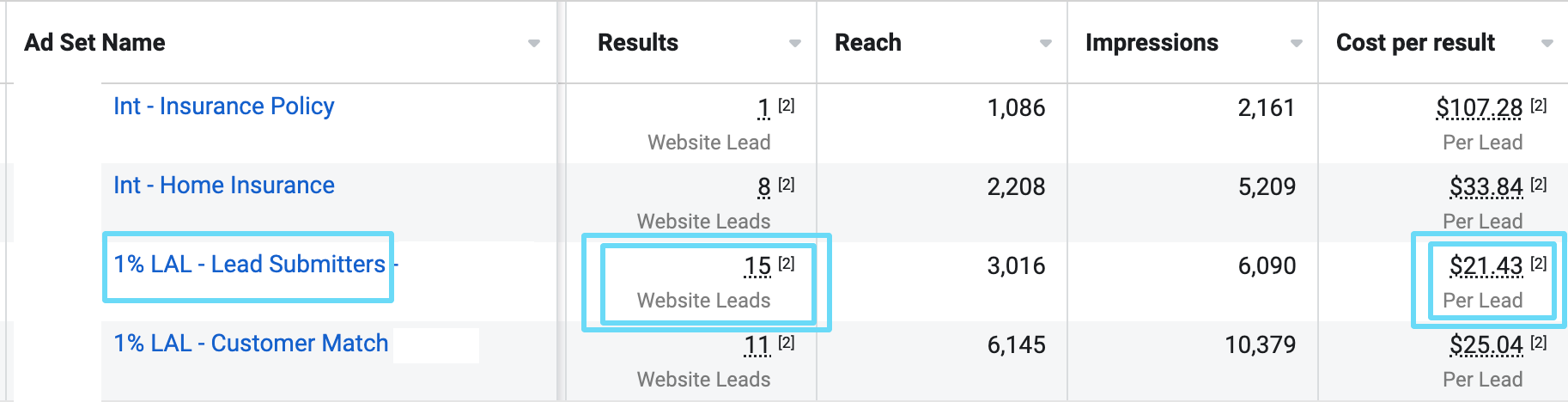Open the Cost per result column dropdown arrow

tap(1547, 43)
